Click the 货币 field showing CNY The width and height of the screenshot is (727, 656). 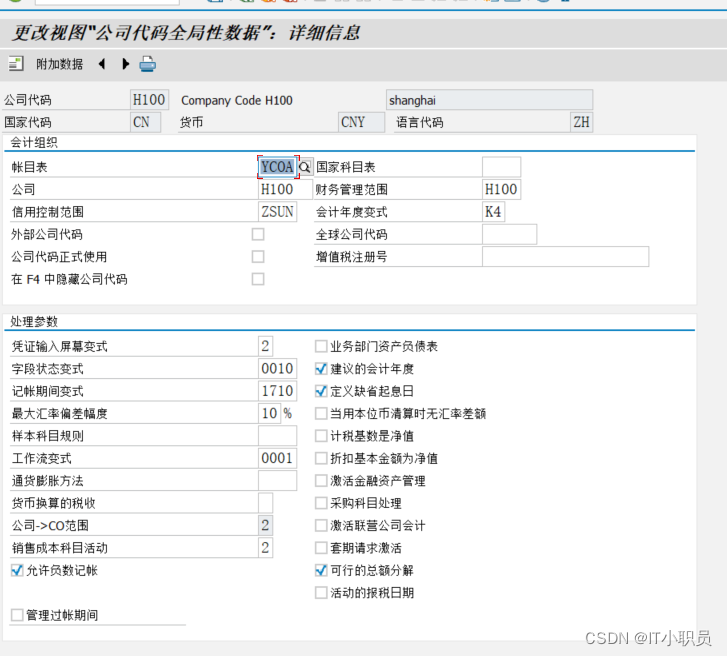pyautogui.click(x=361, y=122)
